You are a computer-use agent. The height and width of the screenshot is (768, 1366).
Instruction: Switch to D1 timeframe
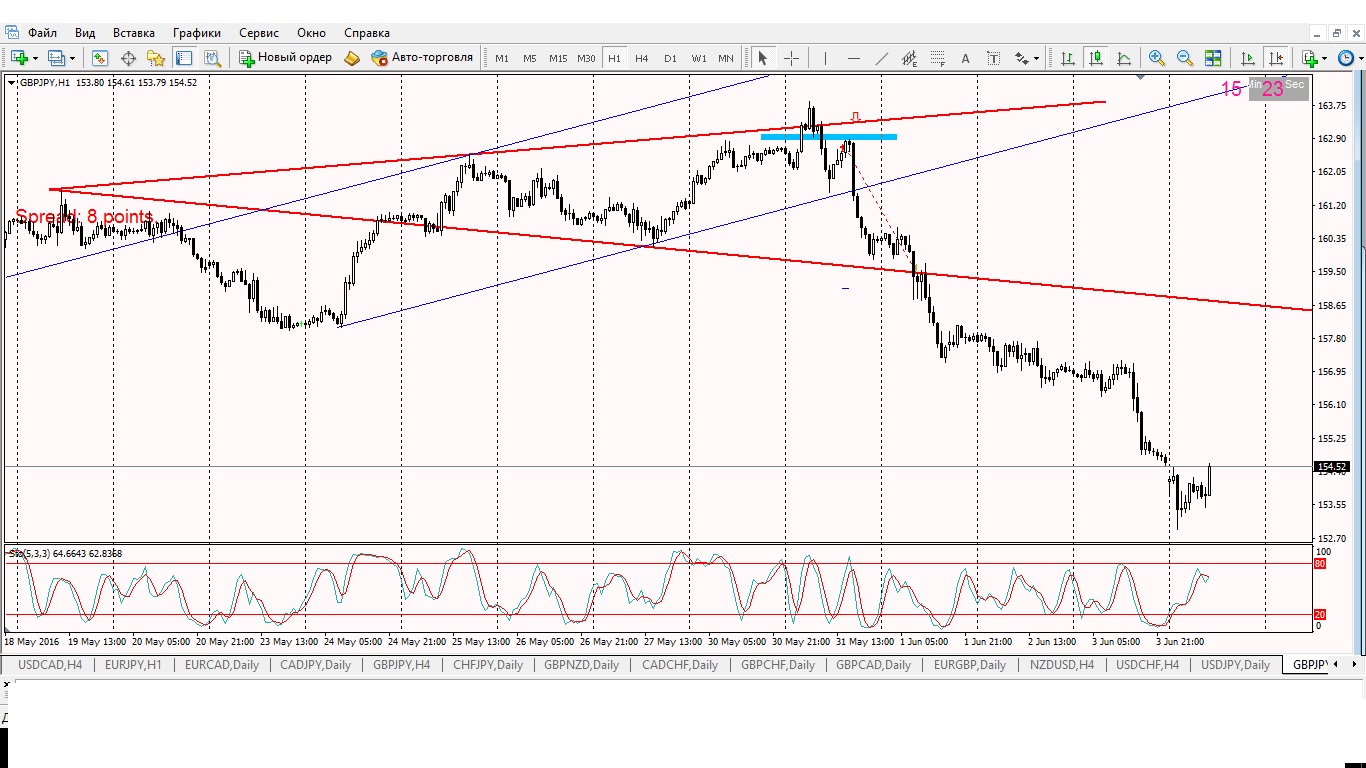point(670,58)
